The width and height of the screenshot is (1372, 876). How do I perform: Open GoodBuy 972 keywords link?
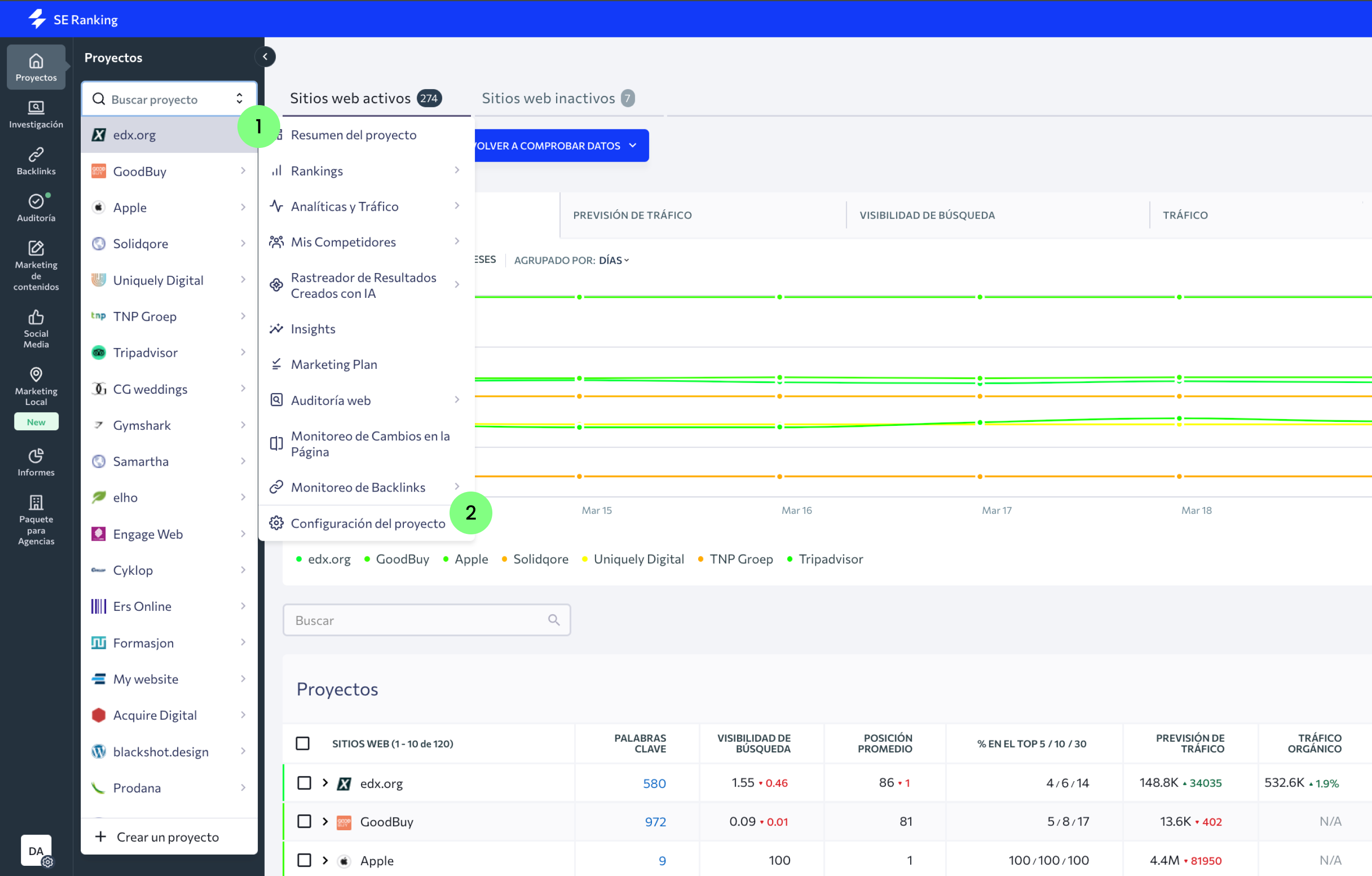point(655,821)
